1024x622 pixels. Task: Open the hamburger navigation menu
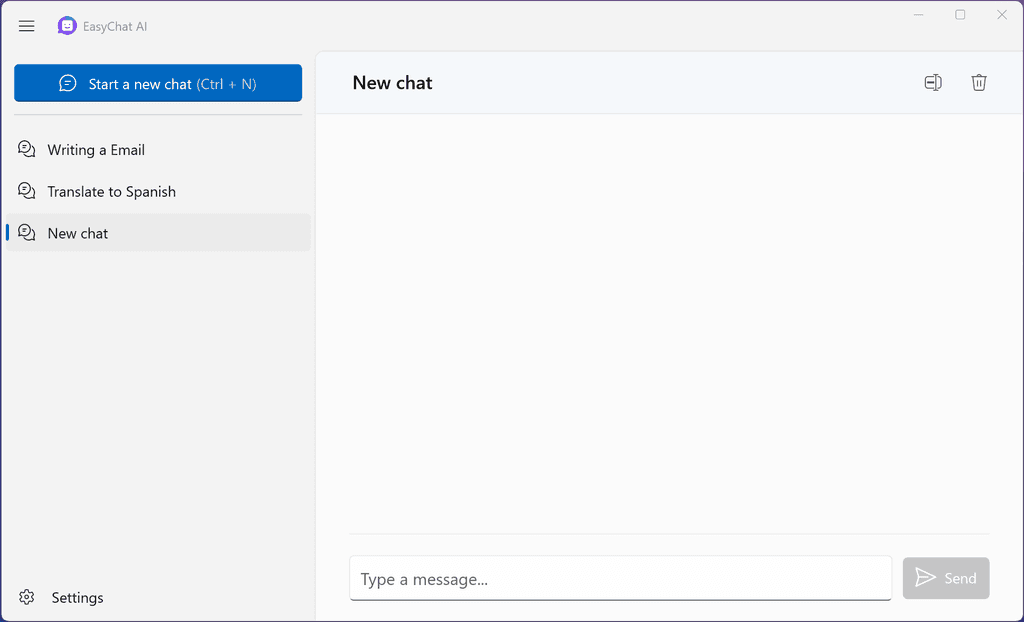click(26, 26)
